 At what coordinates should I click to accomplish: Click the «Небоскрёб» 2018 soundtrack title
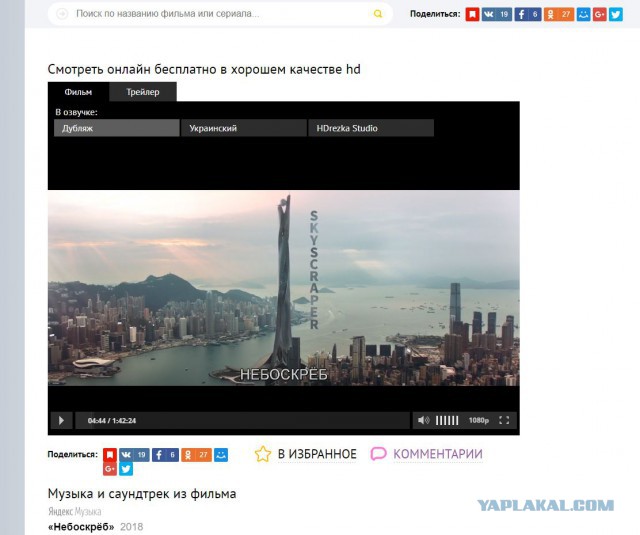click(96, 527)
